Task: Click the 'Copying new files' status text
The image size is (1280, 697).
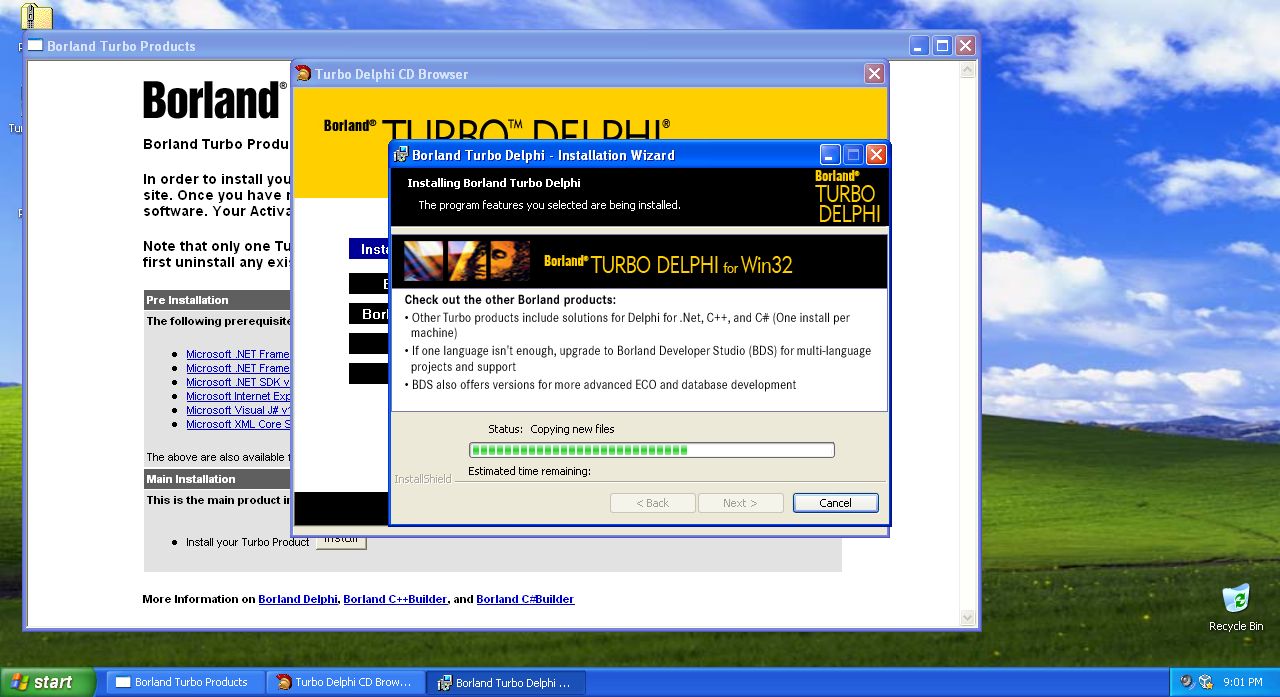Action: pos(572,429)
